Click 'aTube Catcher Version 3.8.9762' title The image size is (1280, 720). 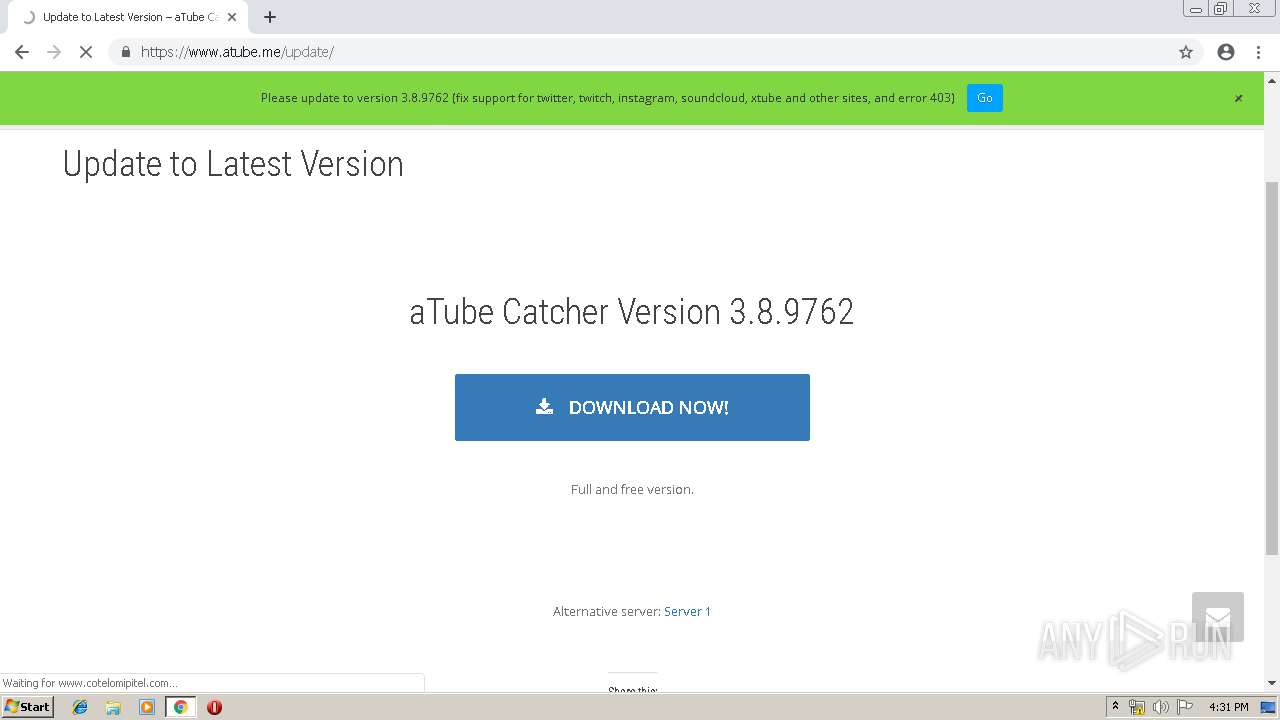pyautogui.click(x=632, y=312)
